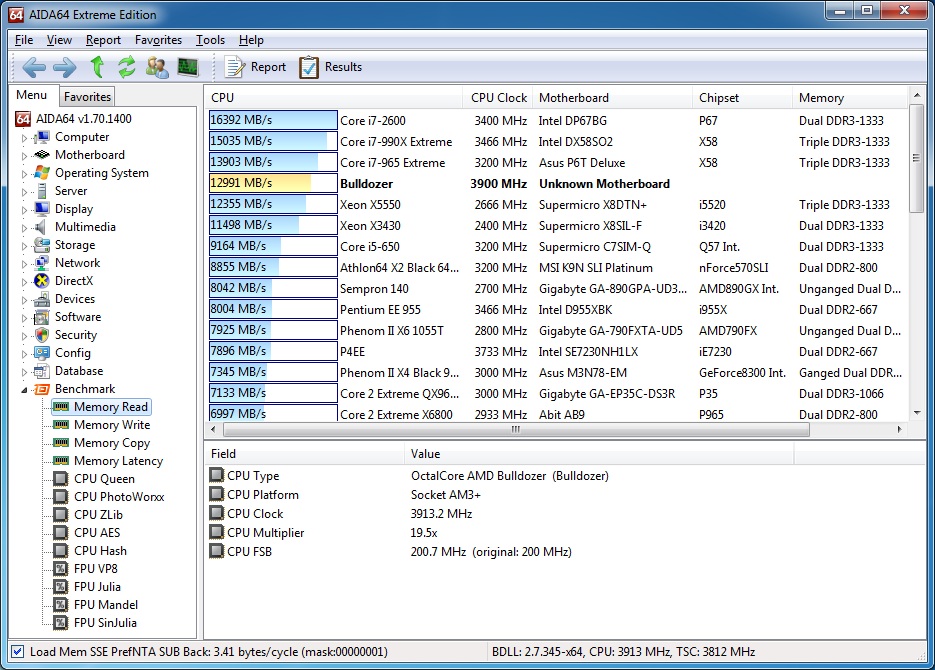The image size is (935, 670).
Task: Click the 9164 MB/s result bar
Action: pos(273,246)
